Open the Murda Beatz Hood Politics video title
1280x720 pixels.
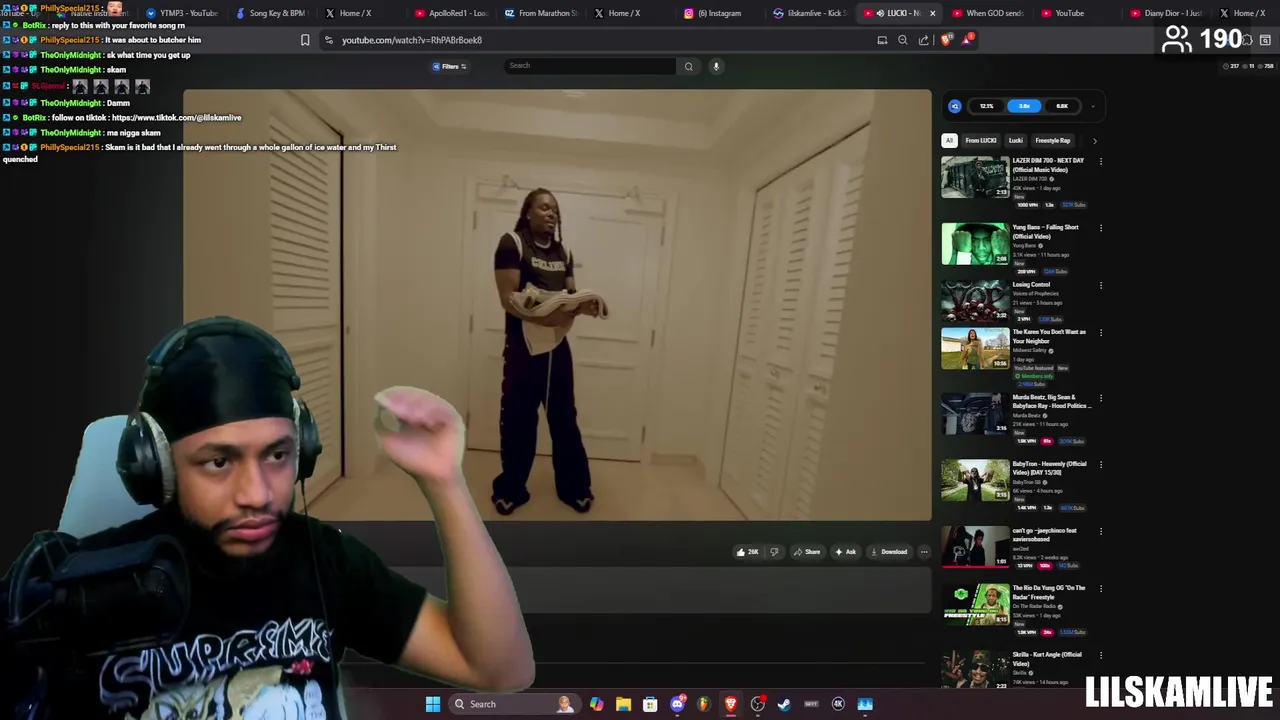pyautogui.click(x=1051, y=402)
